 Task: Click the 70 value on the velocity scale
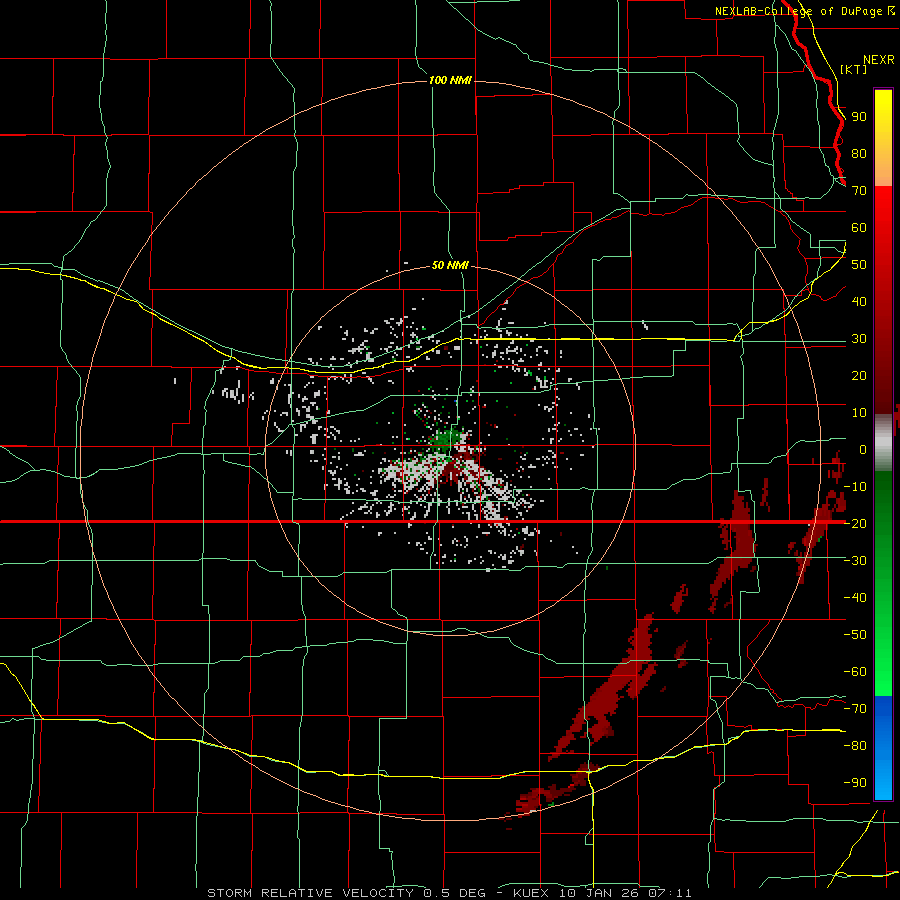coord(859,191)
